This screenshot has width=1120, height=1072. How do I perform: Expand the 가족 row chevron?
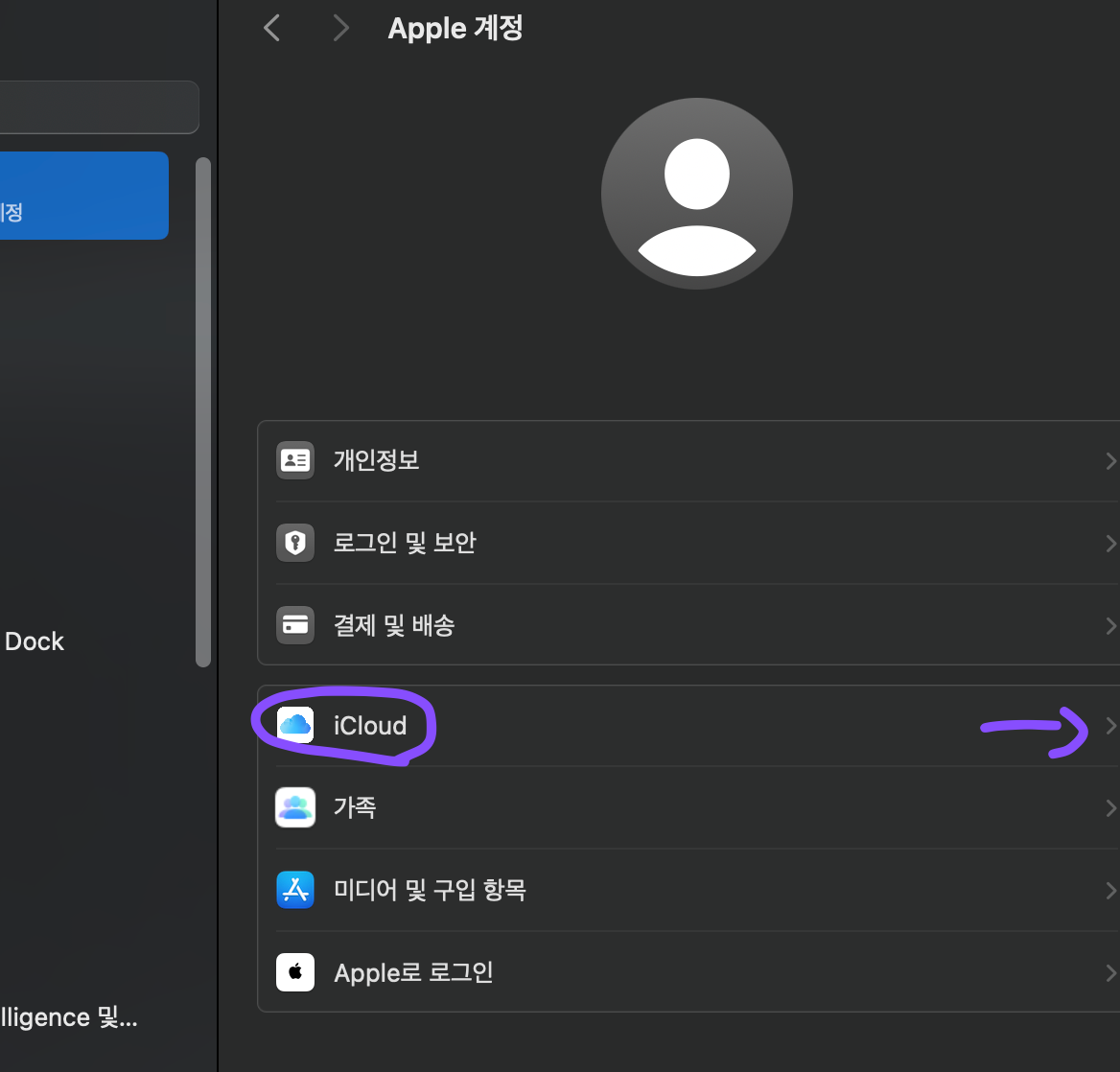[1110, 807]
